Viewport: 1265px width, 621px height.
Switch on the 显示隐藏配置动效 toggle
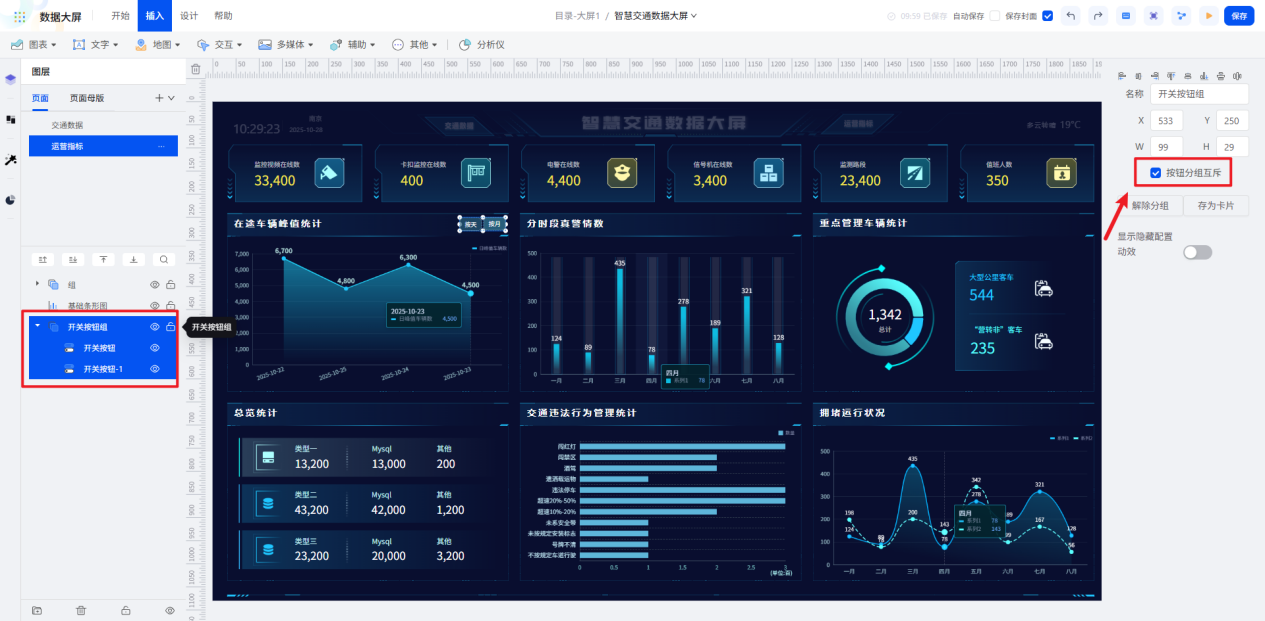coord(1197,252)
